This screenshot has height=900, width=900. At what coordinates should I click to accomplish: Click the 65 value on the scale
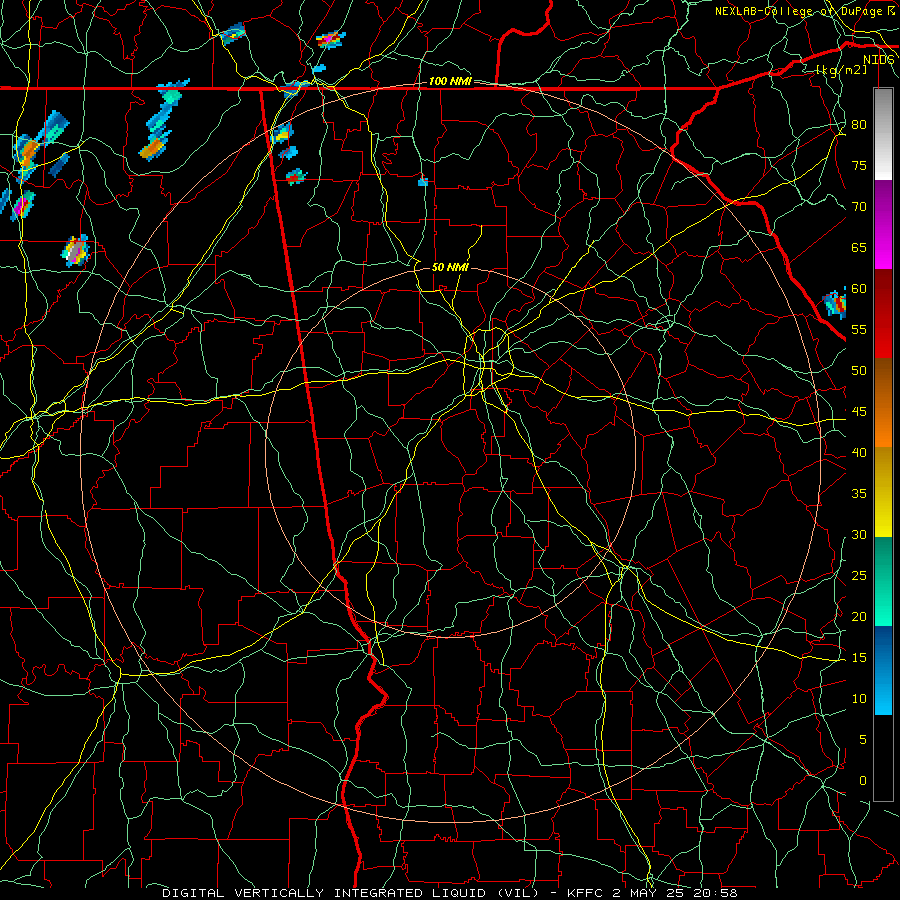pyautogui.click(x=859, y=248)
